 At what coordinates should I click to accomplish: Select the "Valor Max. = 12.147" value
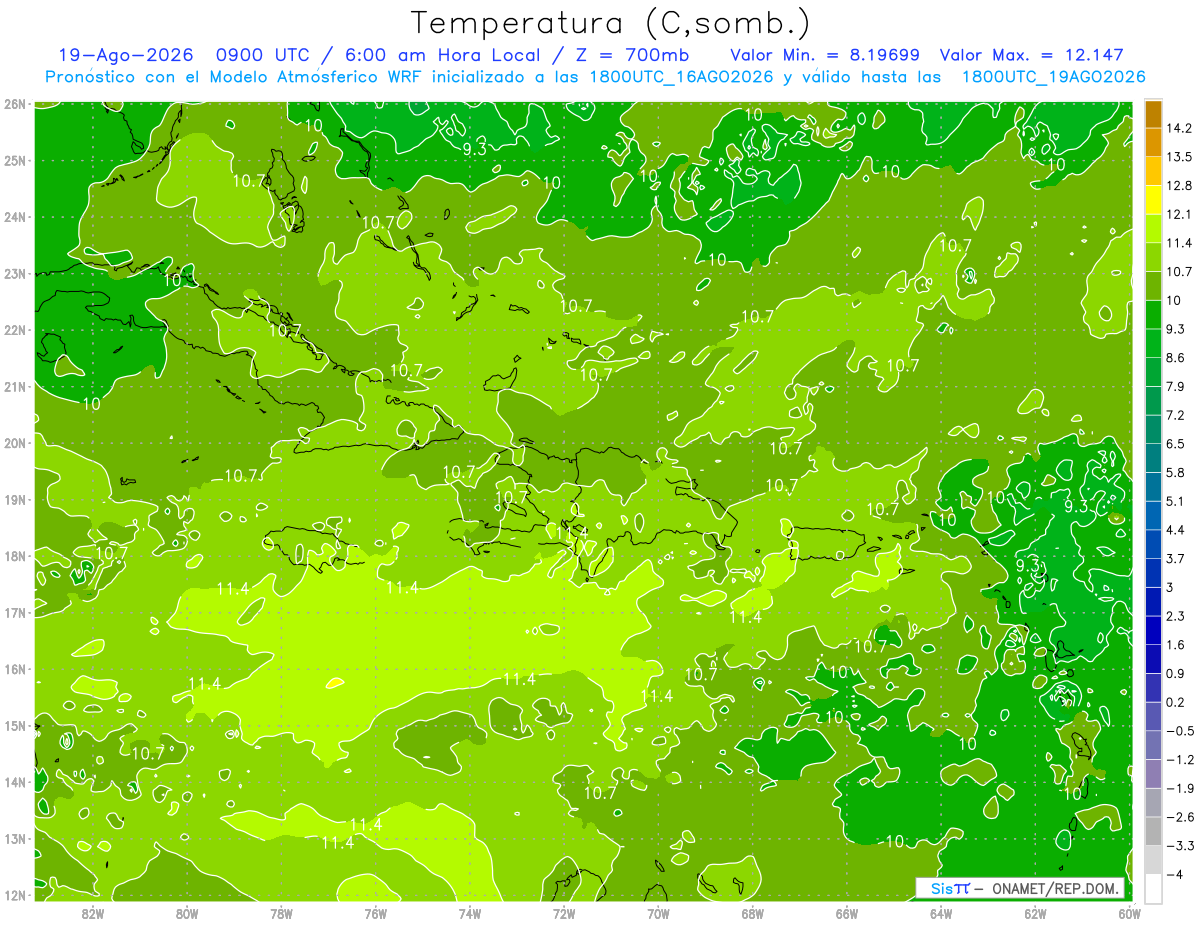[1030, 55]
